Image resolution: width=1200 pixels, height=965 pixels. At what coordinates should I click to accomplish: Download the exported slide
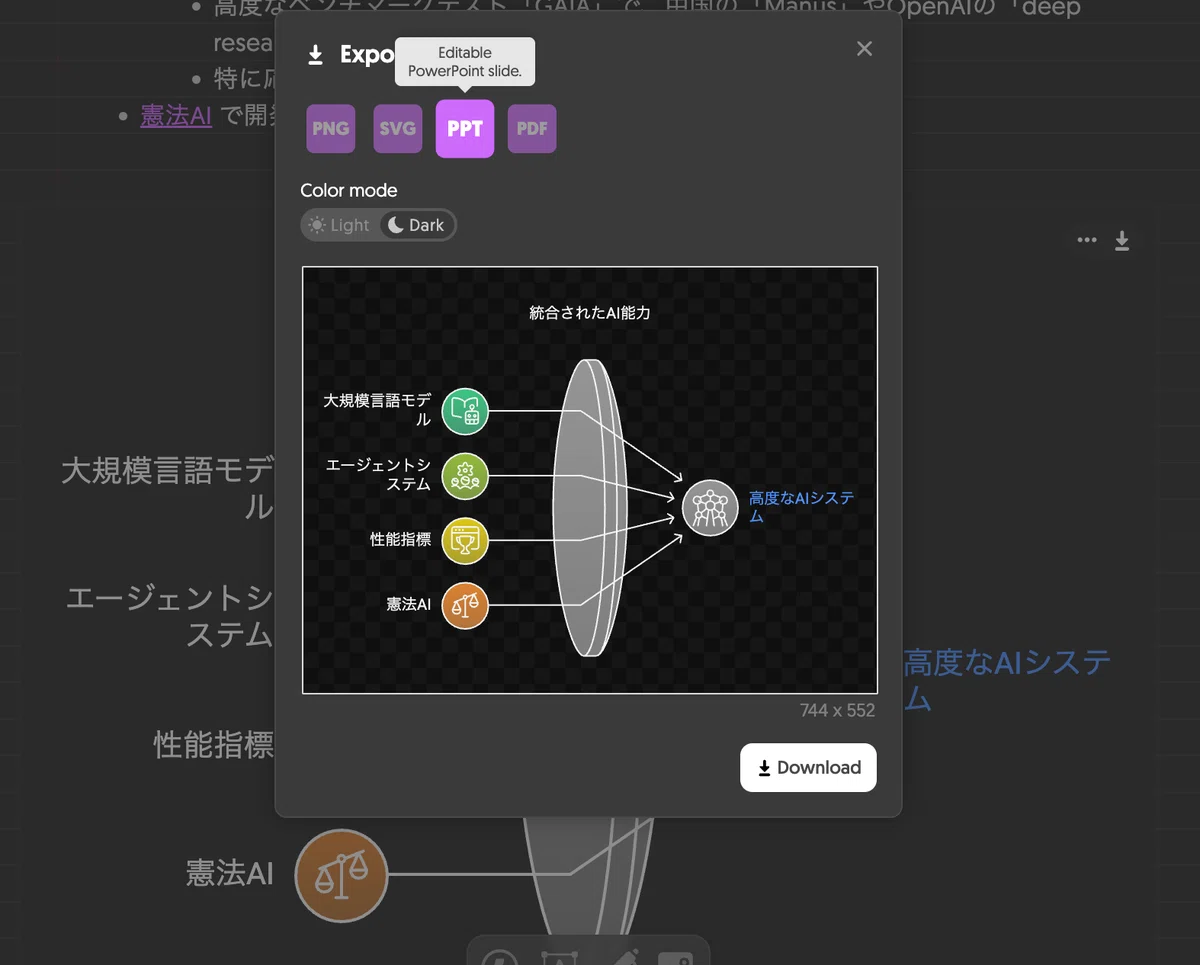(808, 768)
